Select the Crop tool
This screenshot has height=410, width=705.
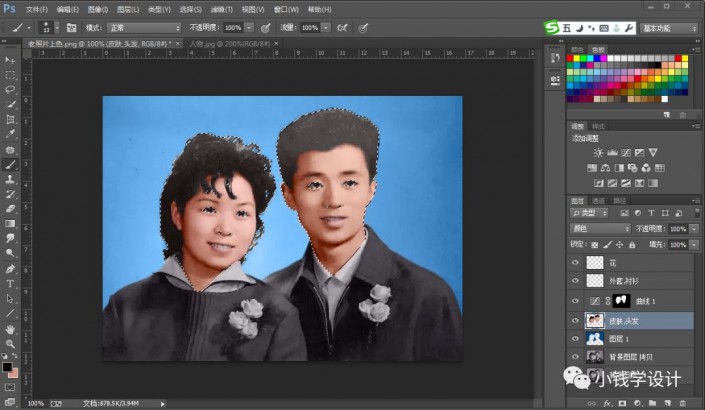10,119
